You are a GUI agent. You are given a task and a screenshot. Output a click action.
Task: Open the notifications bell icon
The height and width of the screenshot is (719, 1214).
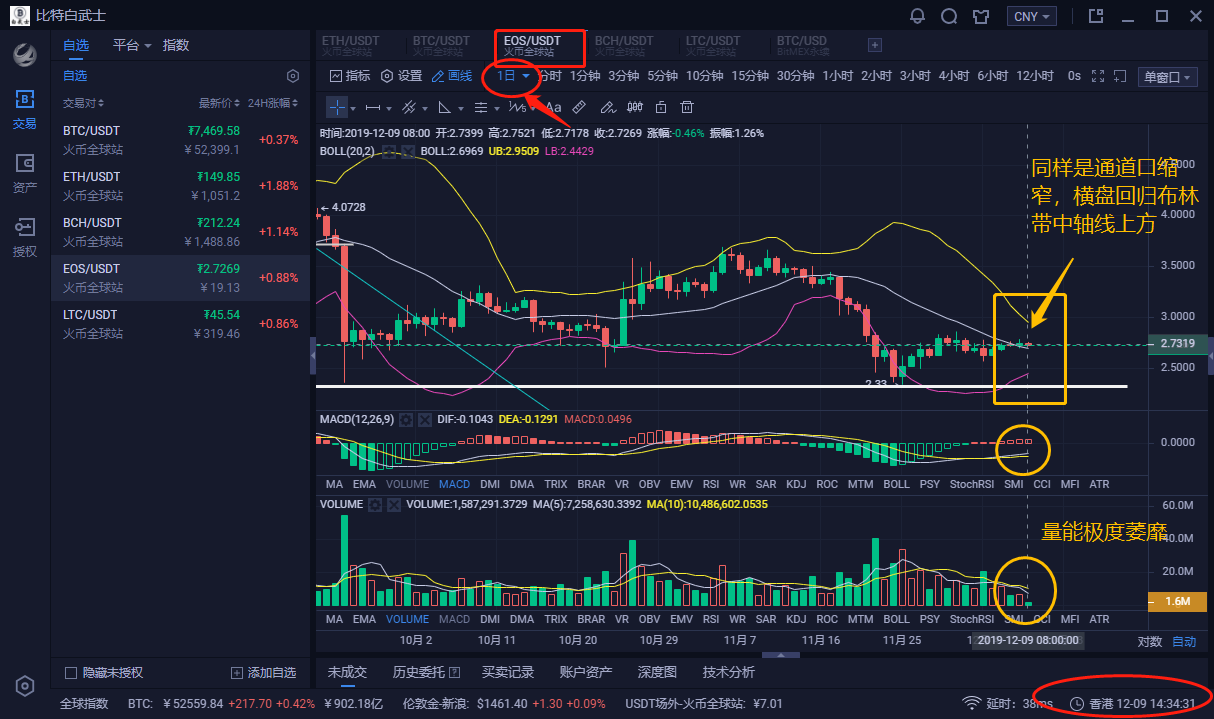click(917, 16)
